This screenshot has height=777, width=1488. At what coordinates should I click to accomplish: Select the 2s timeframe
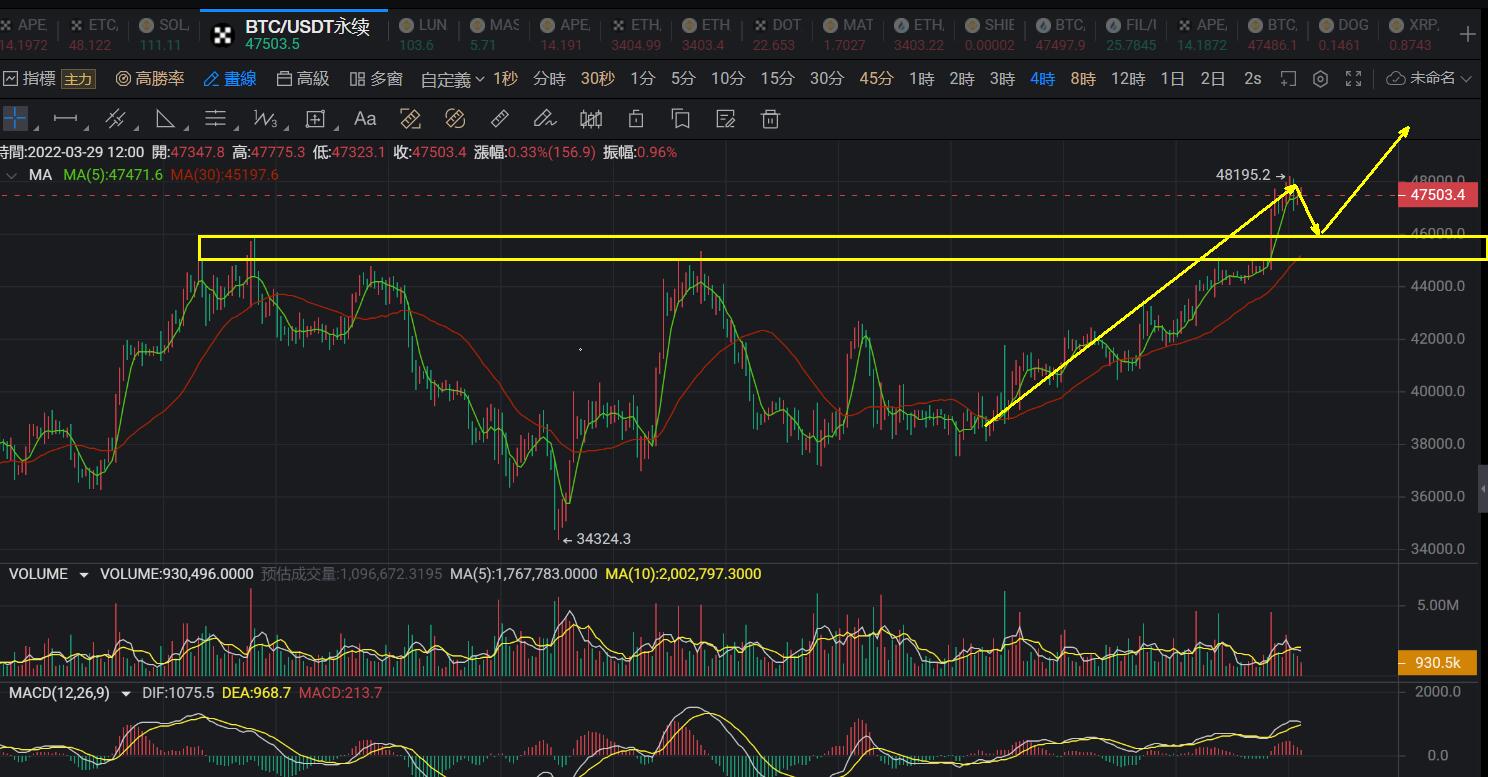(1252, 79)
